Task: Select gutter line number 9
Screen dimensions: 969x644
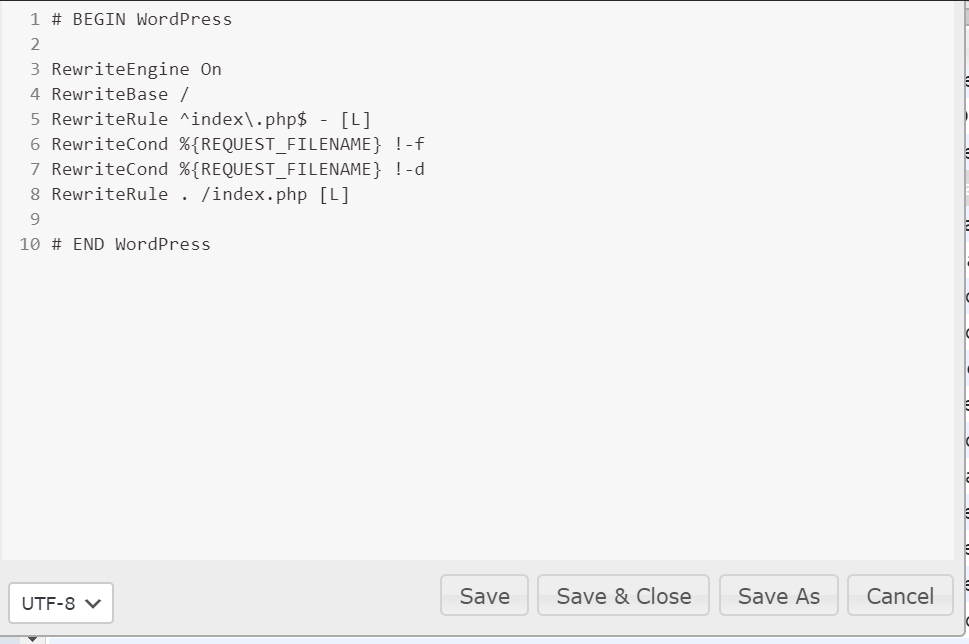Action: [35, 219]
